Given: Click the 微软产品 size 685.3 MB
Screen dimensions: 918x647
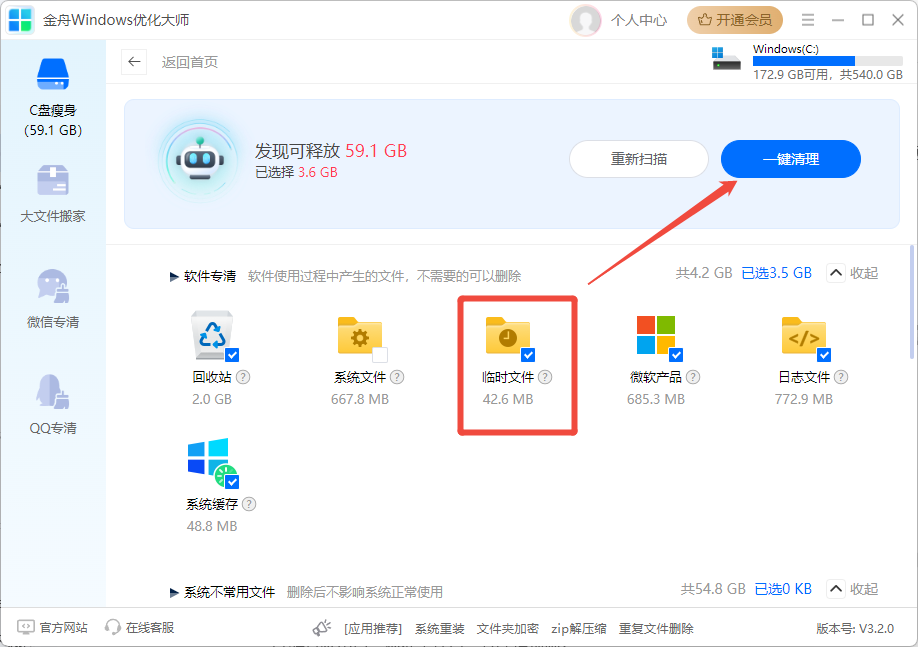Looking at the screenshot, I should point(656,399).
